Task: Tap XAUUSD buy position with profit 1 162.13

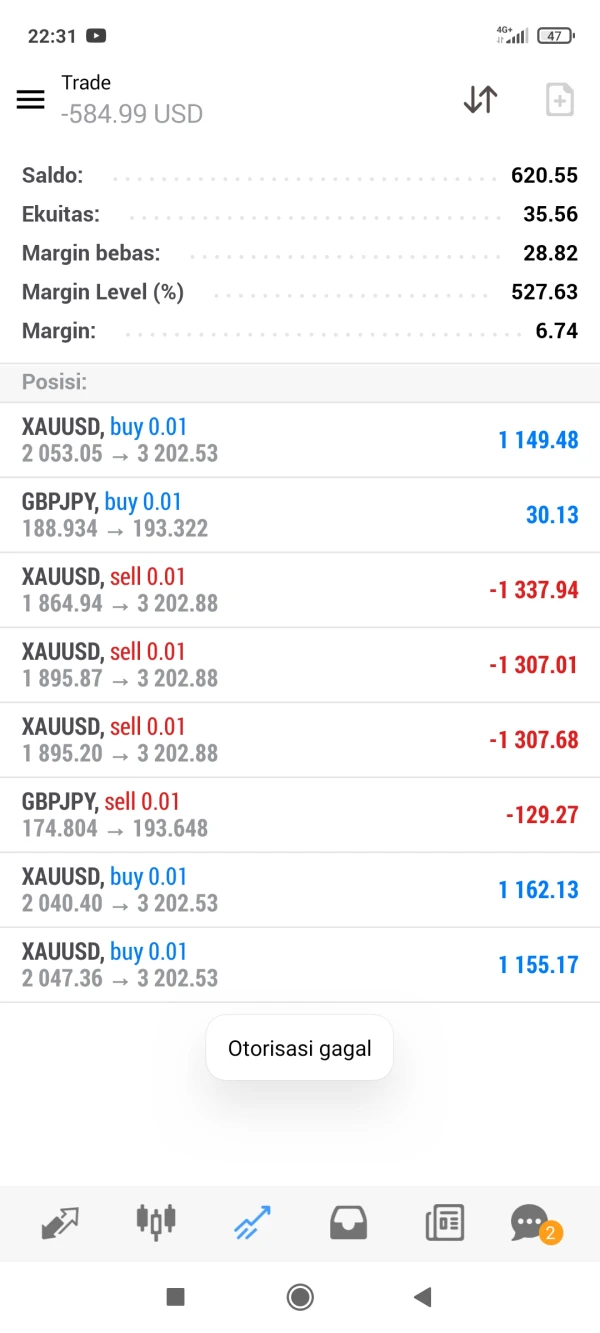Action: click(x=300, y=890)
